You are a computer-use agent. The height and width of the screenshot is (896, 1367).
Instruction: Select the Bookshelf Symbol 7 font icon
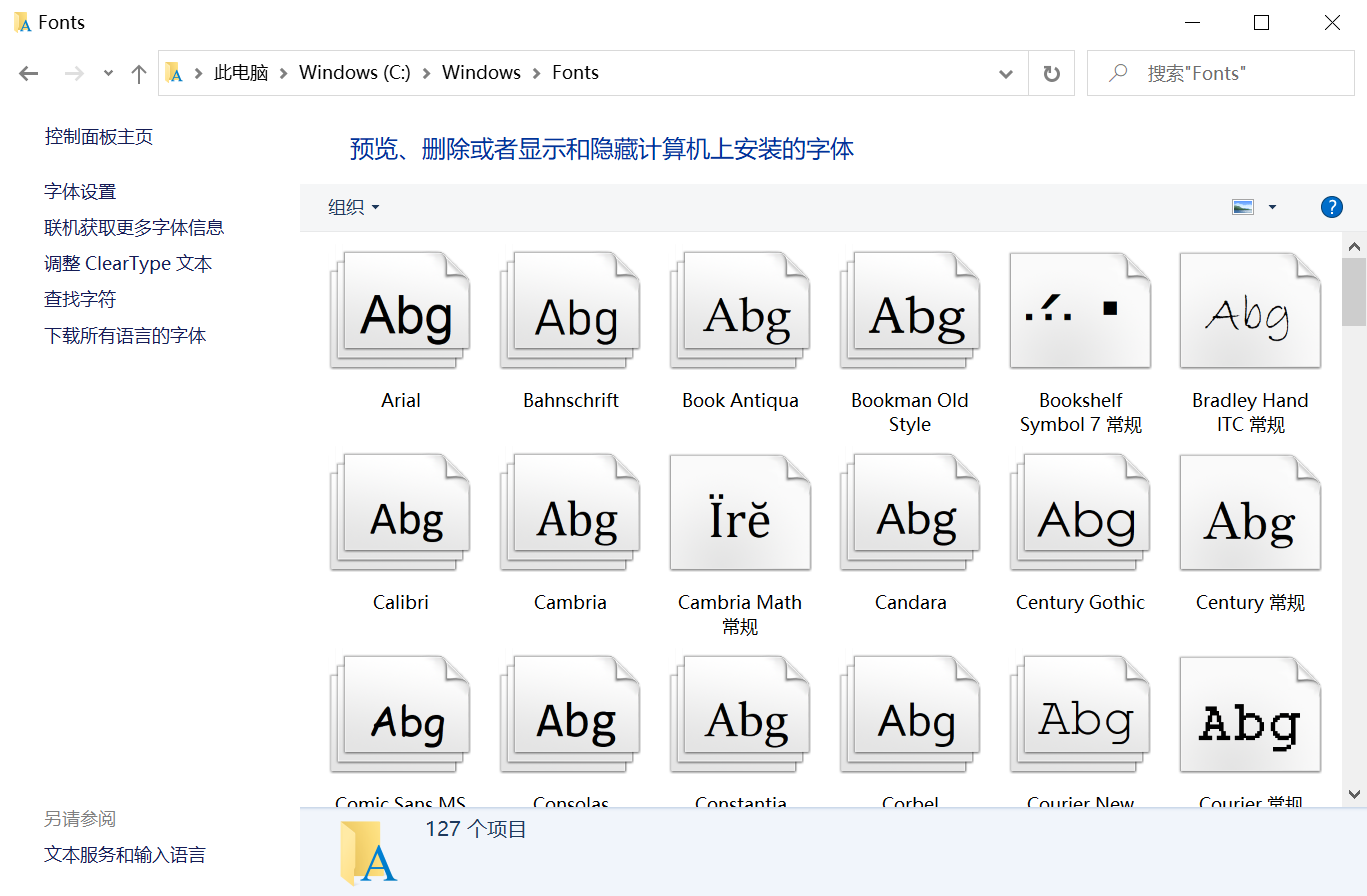point(1080,311)
